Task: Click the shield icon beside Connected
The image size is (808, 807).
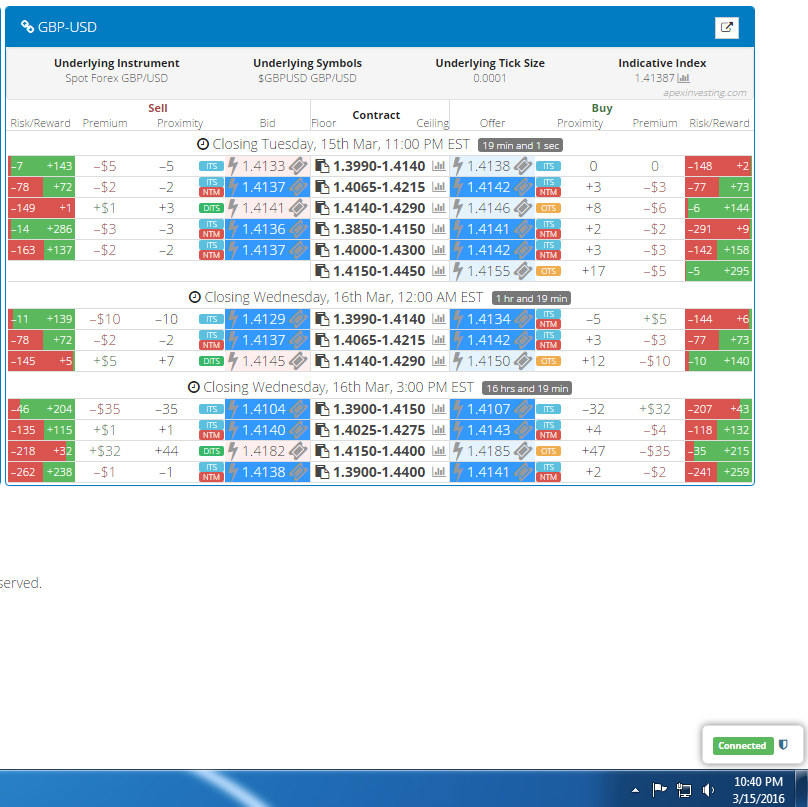Action: coord(783,745)
